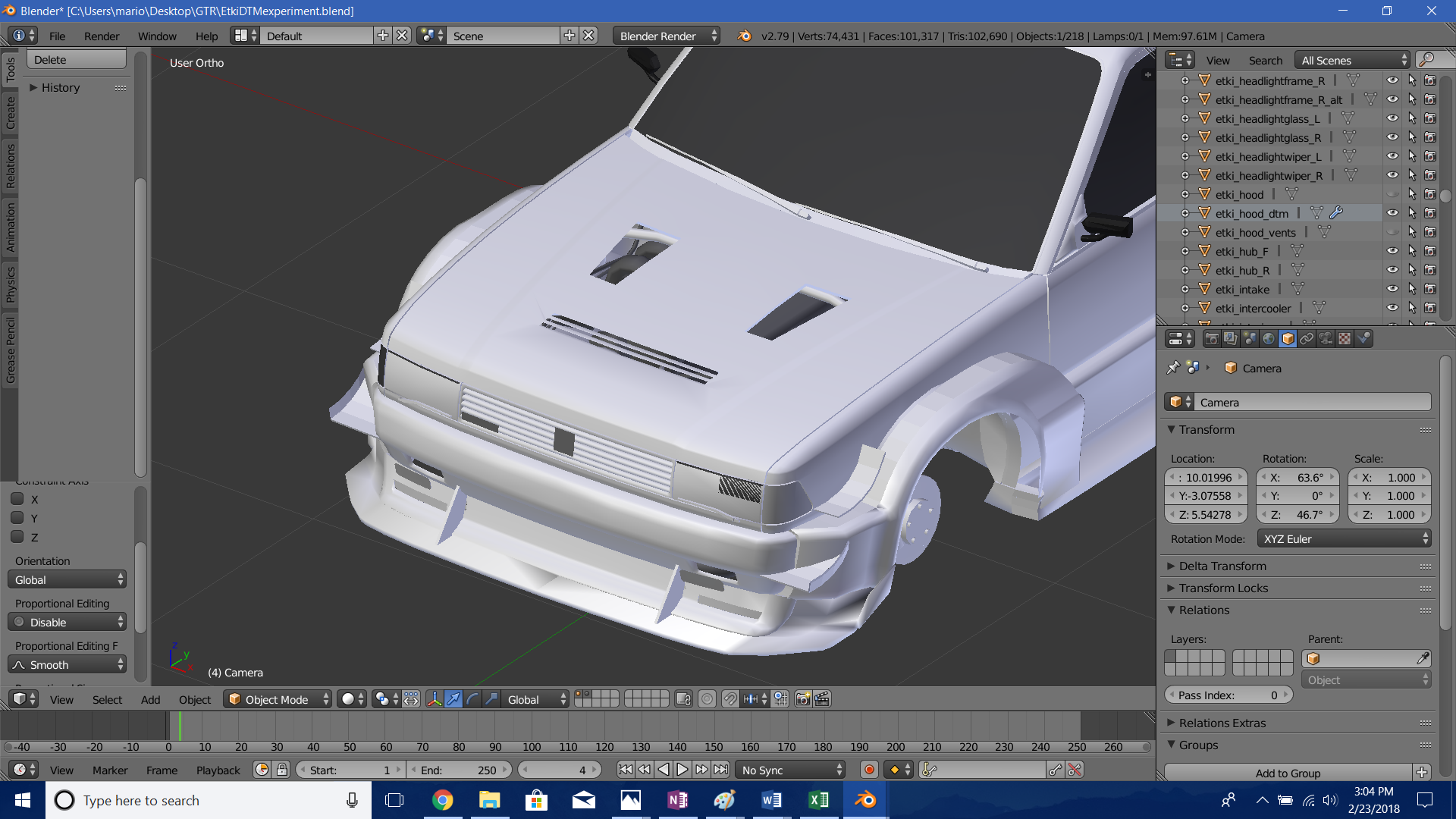This screenshot has width=1456, height=819.
Task: Switch to the Physics tool shelf tab
Action: coord(10,284)
